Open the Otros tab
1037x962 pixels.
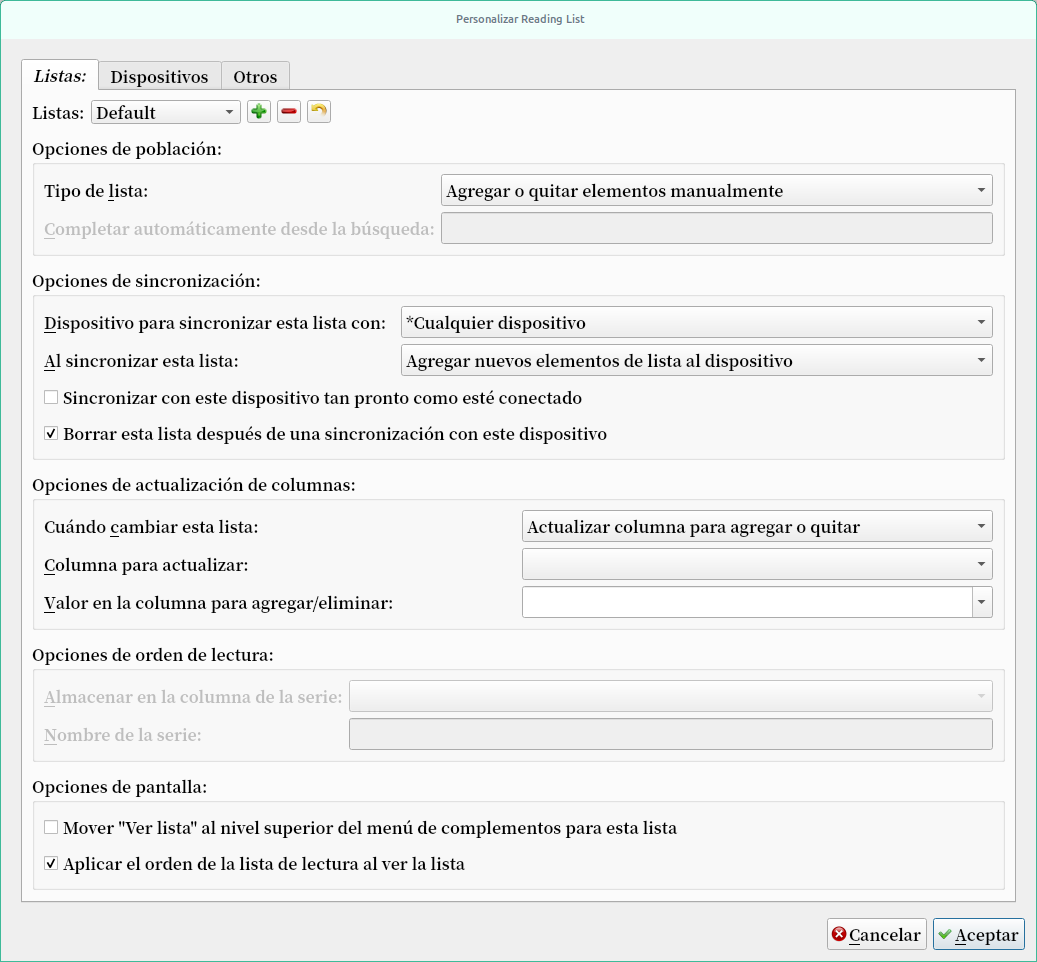tap(255, 77)
